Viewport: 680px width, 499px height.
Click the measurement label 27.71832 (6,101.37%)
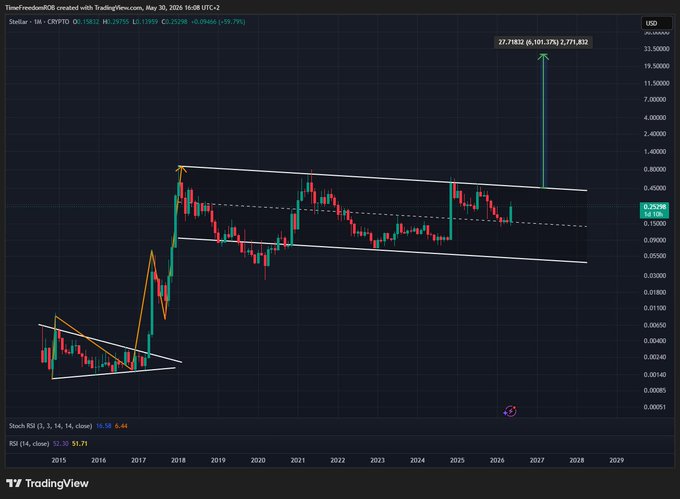pos(543,42)
